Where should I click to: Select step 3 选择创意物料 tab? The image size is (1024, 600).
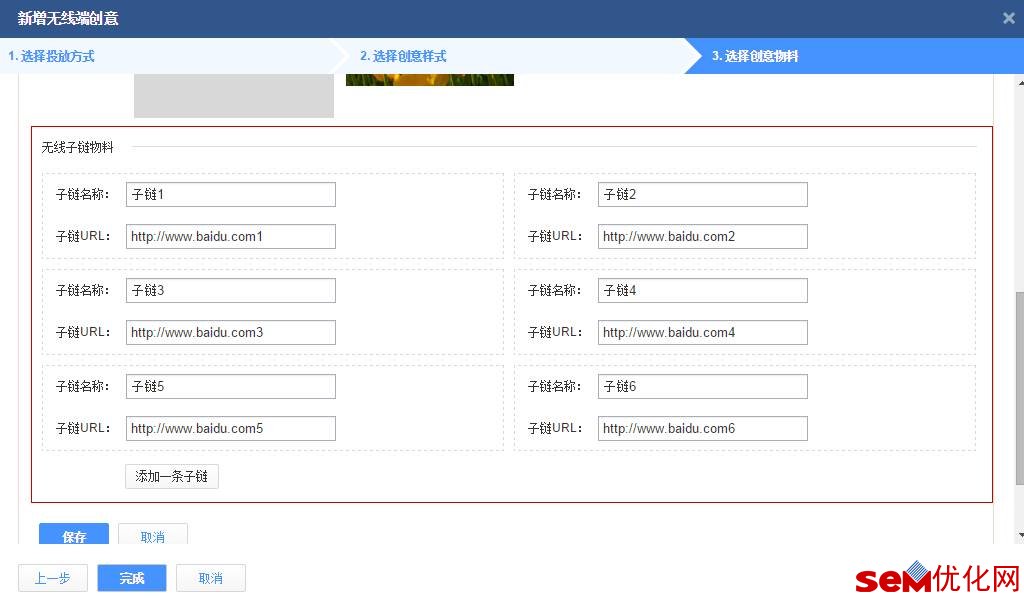pyautogui.click(x=755, y=56)
